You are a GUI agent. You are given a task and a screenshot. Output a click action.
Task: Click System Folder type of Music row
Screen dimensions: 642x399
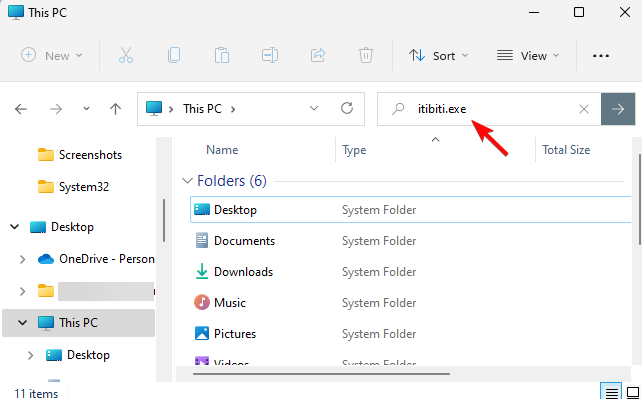point(379,303)
